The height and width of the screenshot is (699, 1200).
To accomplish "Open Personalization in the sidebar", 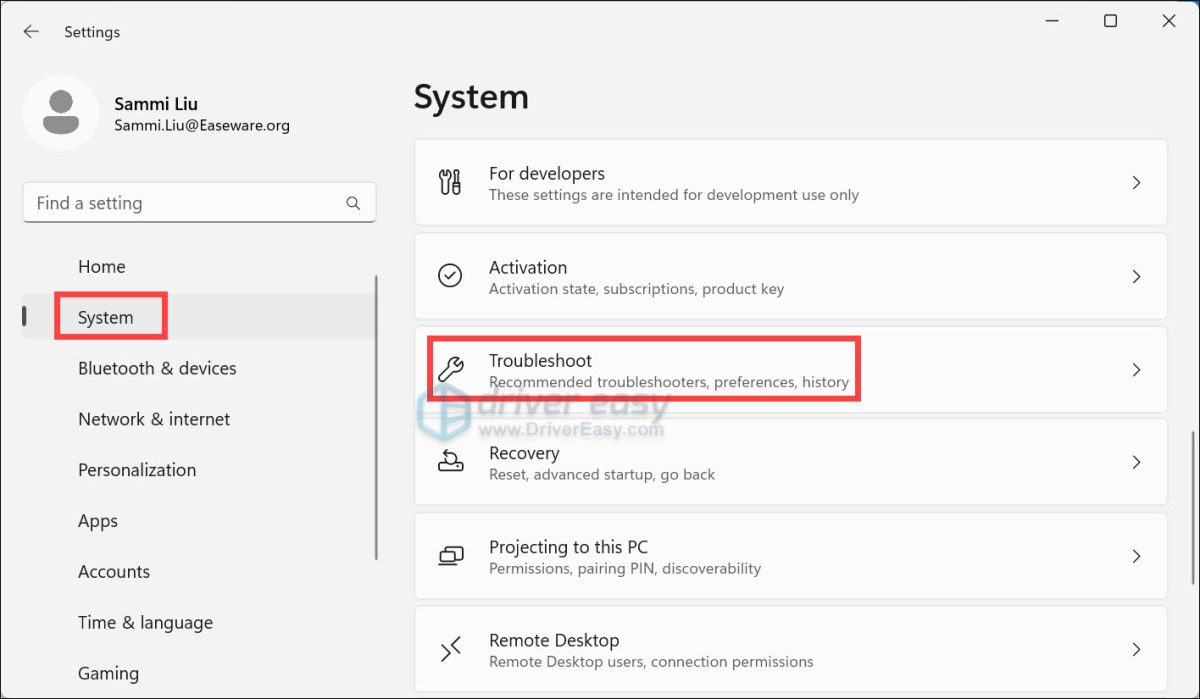I will pyautogui.click(x=137, y=470).
